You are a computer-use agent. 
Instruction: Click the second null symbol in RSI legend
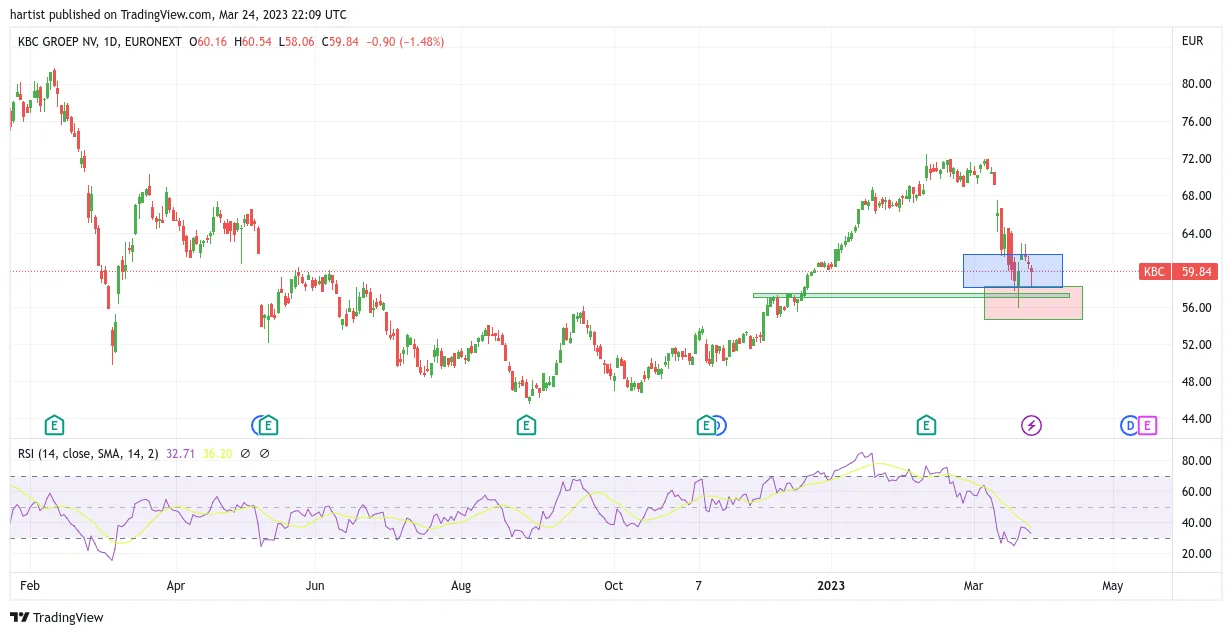(265, 453)
